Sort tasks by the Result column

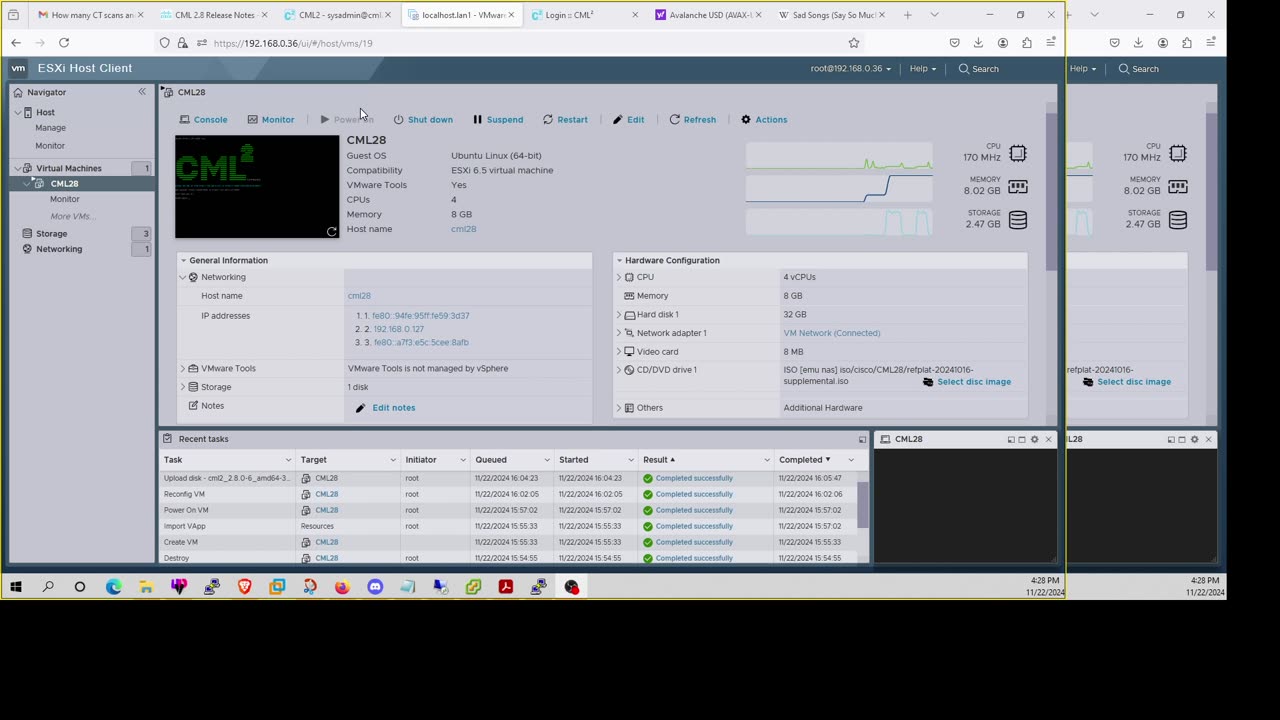pos(659,460)
